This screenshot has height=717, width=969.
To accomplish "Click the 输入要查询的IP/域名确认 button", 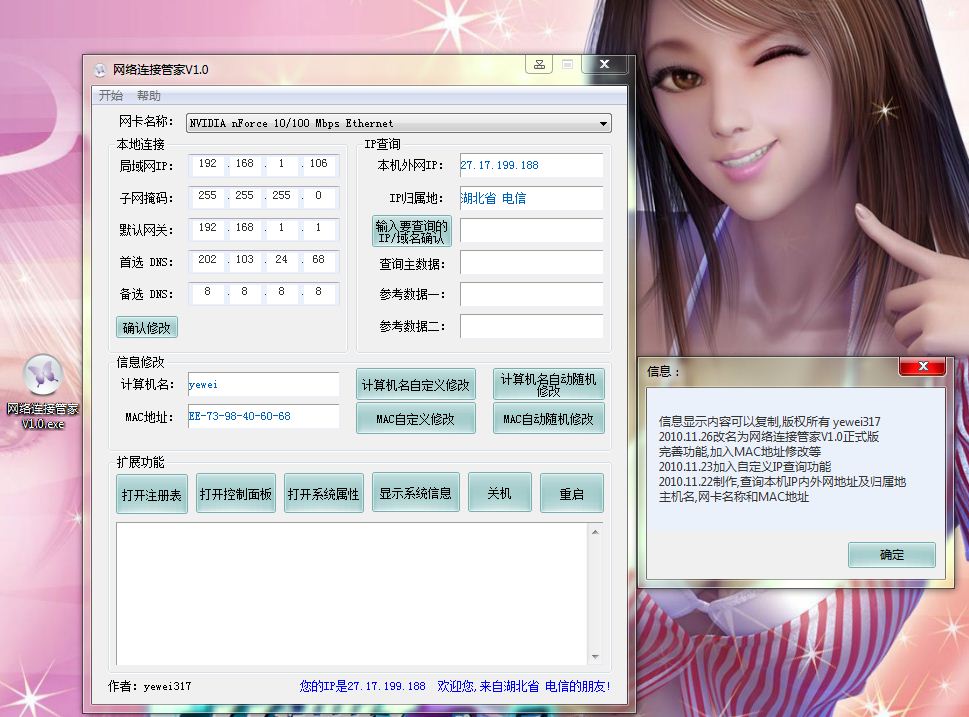I will tap(412, 231).
